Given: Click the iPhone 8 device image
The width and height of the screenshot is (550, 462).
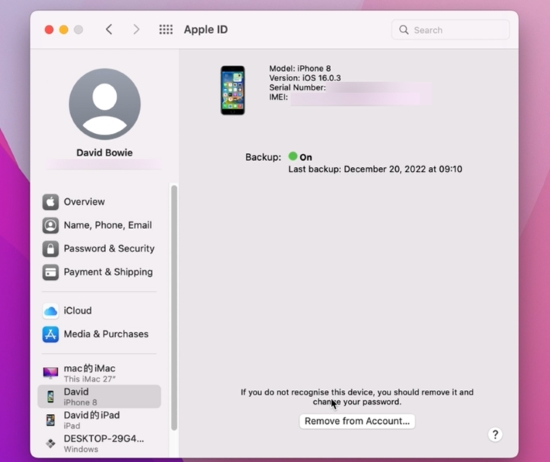Looking at the screenshot, I should tap(233, 90).
